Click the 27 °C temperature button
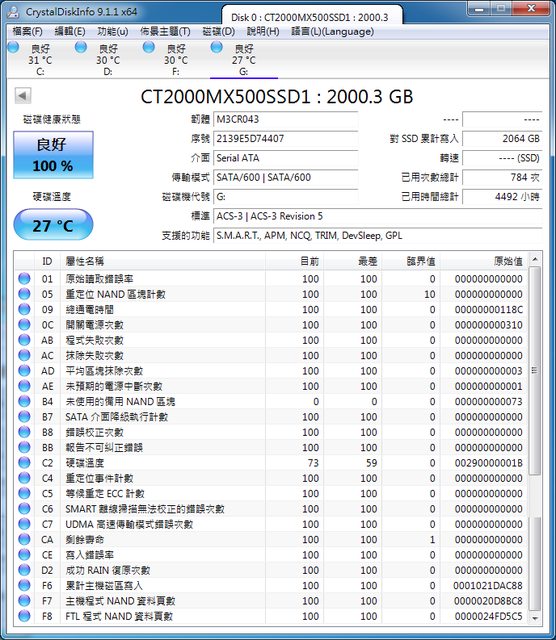 [x=53, y=224]
